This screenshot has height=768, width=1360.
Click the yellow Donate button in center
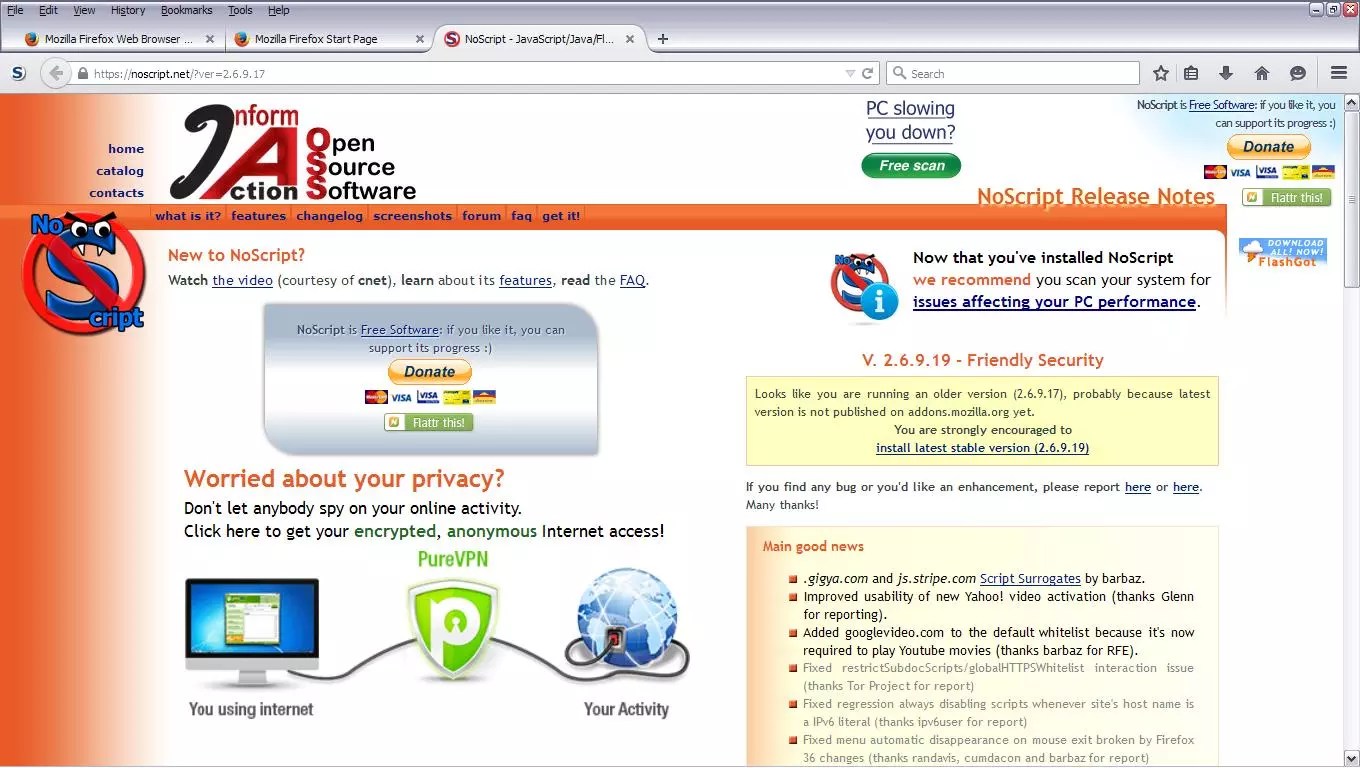coord(430,371)
